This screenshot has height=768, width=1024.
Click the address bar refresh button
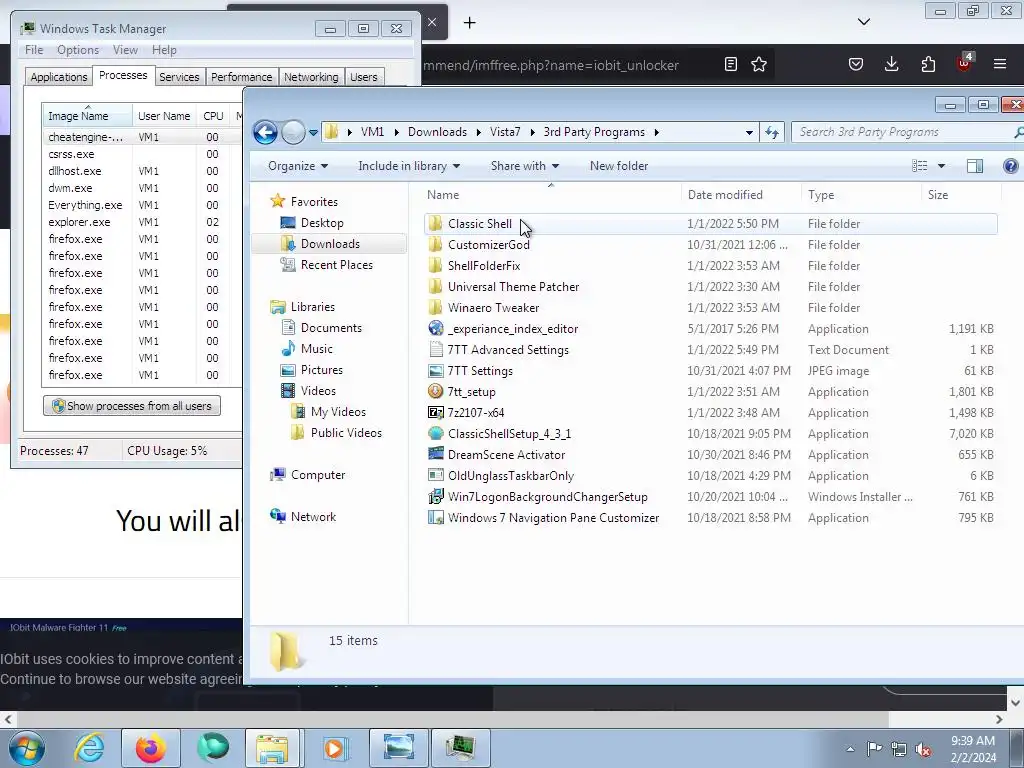pyautogui.click(x=772, y=133)
